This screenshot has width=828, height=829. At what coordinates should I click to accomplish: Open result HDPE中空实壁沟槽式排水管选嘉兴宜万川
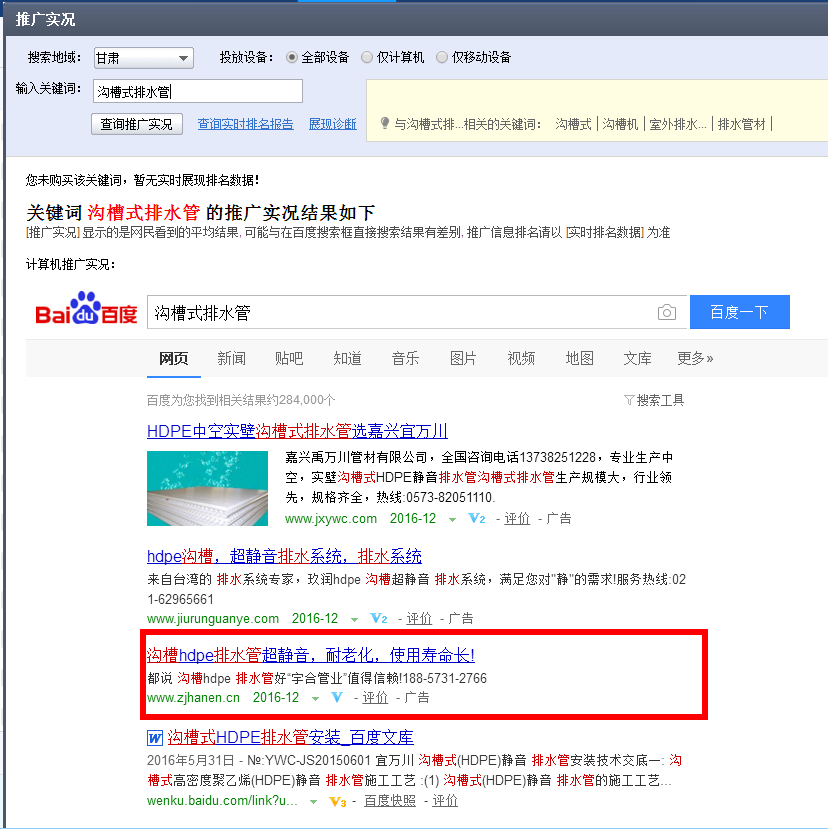pos(297,431)
